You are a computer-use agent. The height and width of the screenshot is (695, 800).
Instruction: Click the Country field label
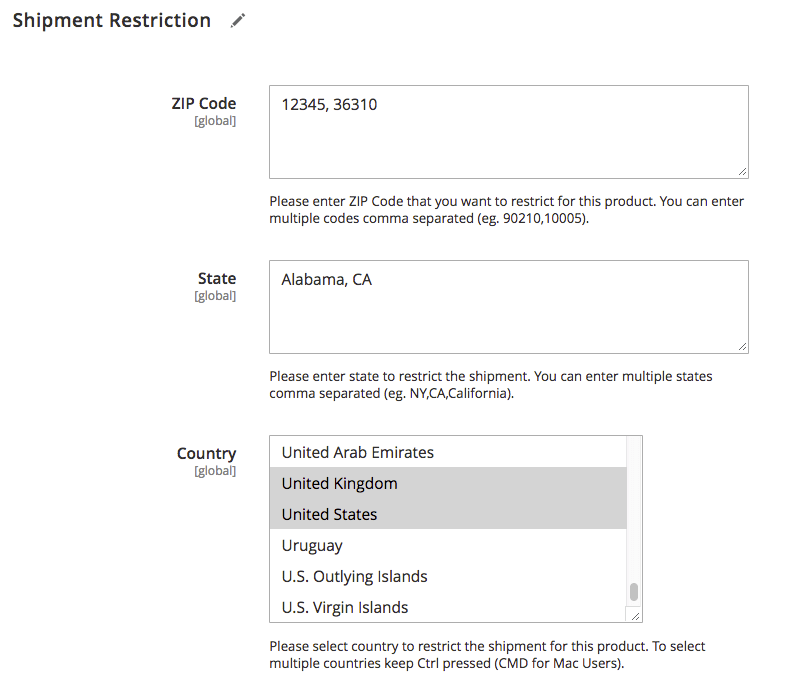tap(206, 453)
